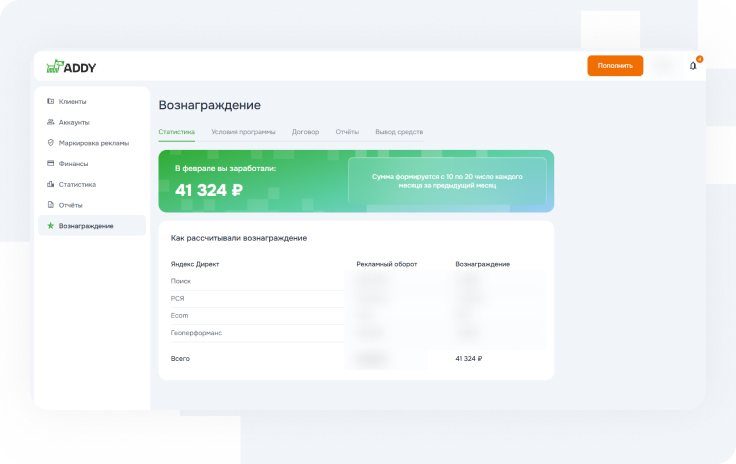
Task: Open notifications with the bell icon
Action: point(693,66)
